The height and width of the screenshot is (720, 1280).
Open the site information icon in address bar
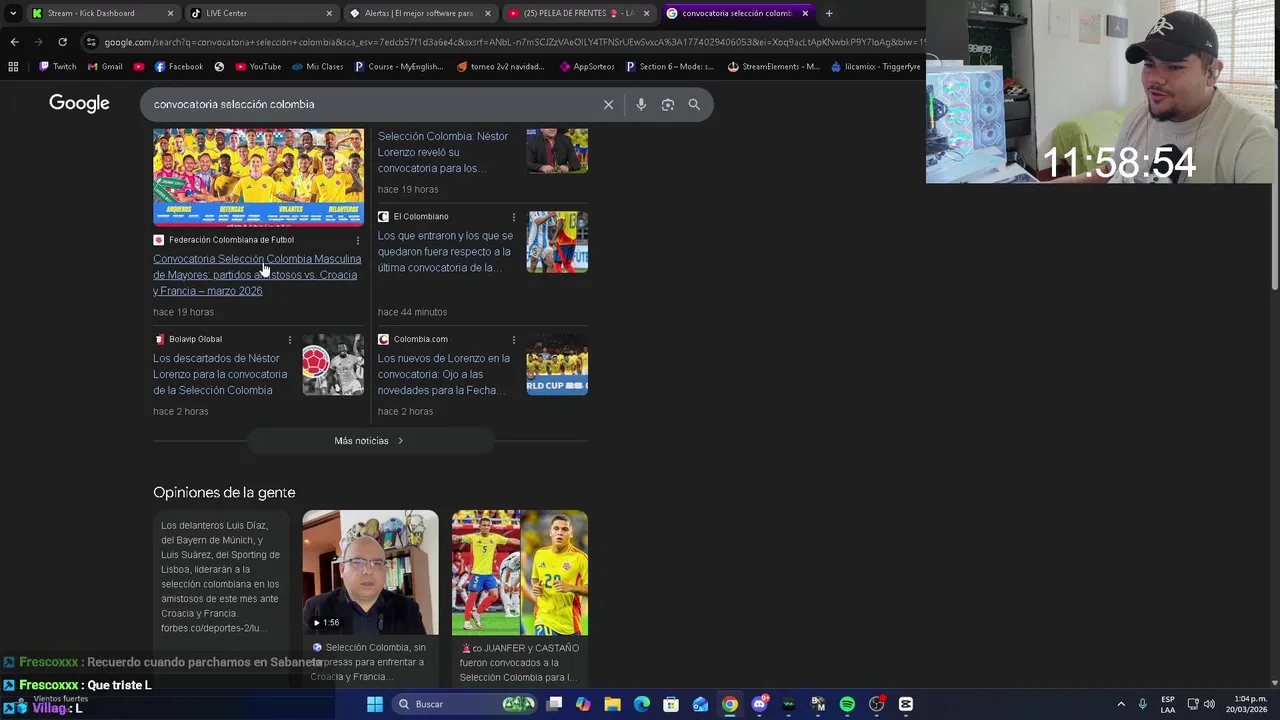[x=91, y=42]
